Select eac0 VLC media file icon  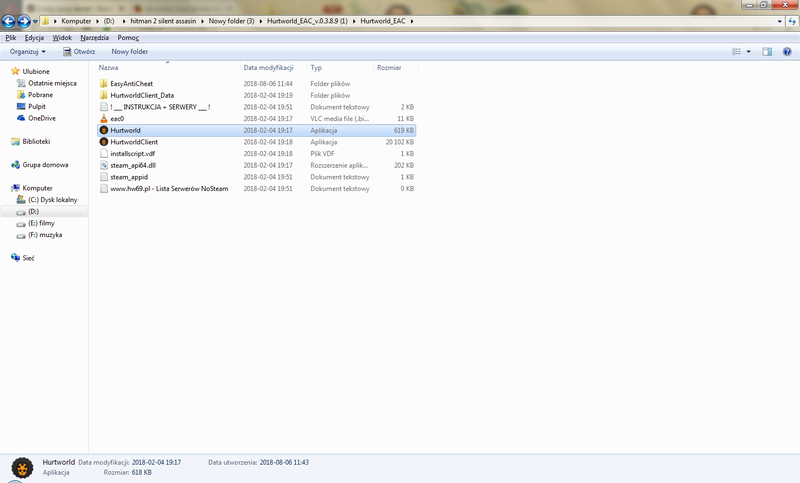pyautogui.click(x=104, y=118)
